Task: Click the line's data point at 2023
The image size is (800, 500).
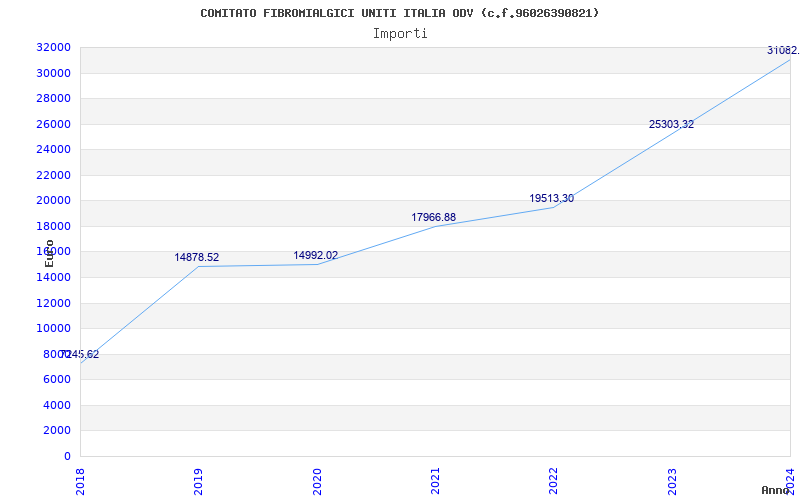Action: pyautogui.click(x=672, y=133)
